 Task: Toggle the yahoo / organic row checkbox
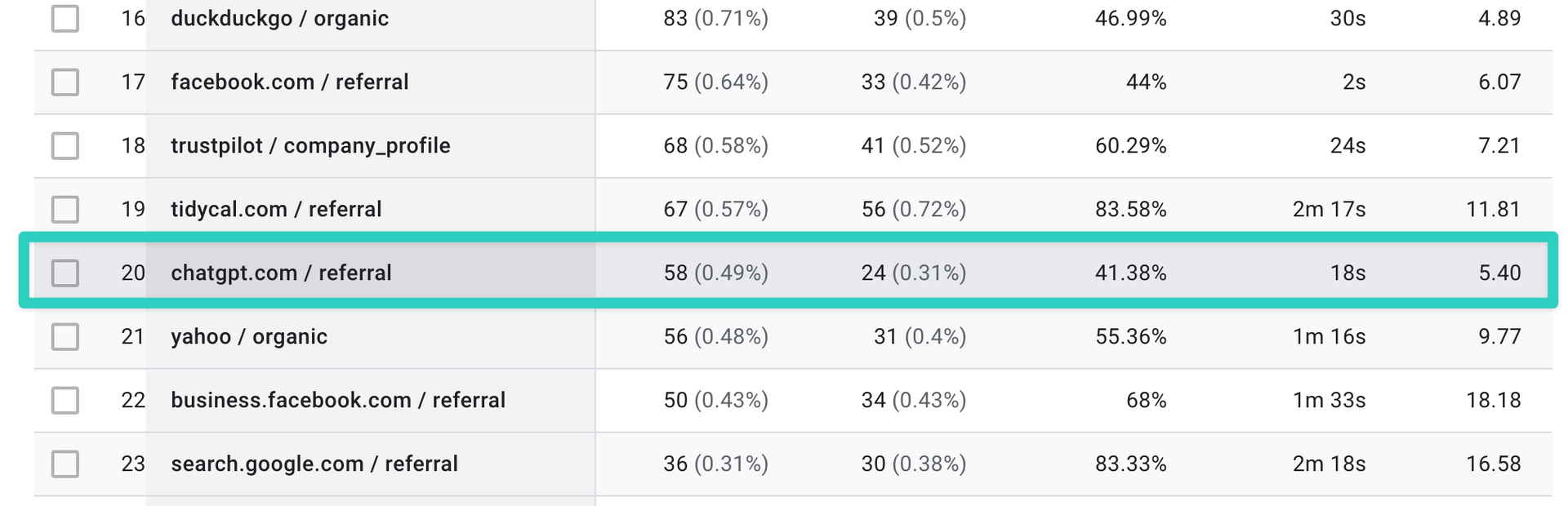point(65,336)
